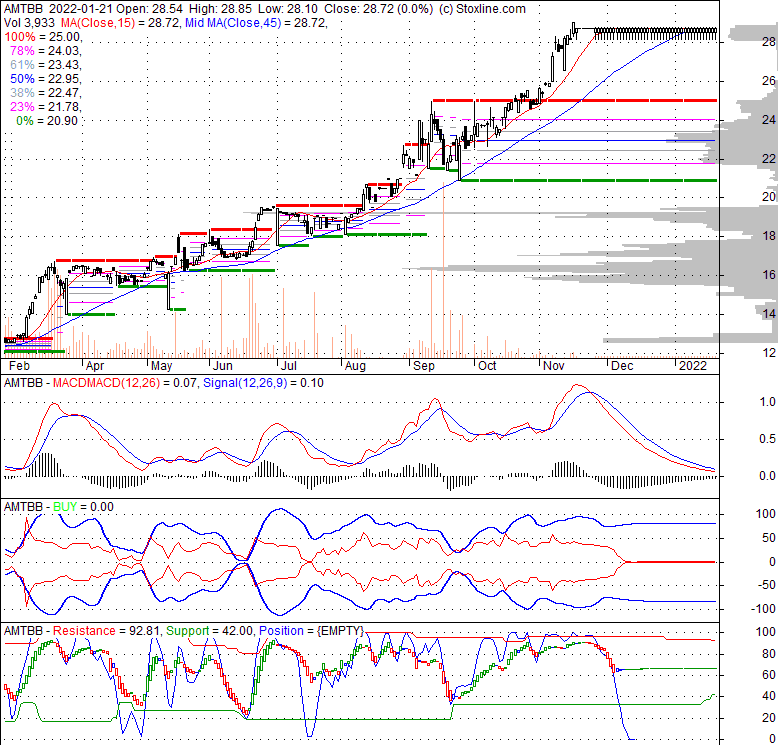Click the 'Oct' month label on time axis
Screen dimensions: 780x745
pos(487,366)
